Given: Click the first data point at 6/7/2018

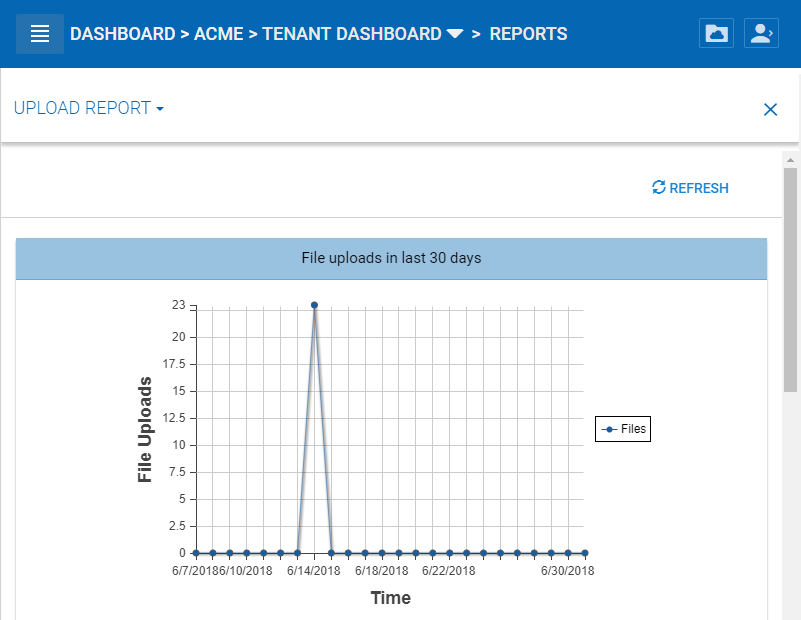Looking at the screenshot, I should 196,552.
